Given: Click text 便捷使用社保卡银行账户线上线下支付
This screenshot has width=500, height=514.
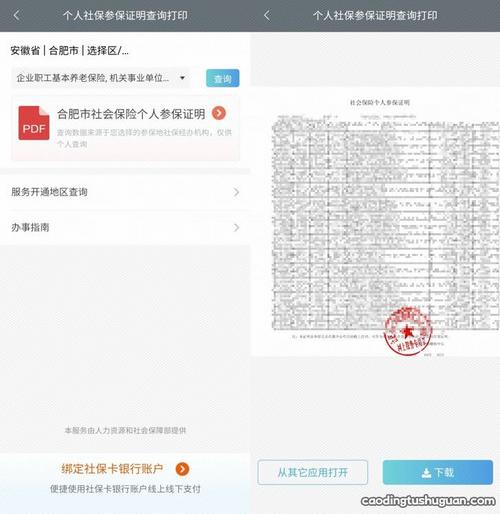Looking at the screenshot, I should (x=125, y=489).
